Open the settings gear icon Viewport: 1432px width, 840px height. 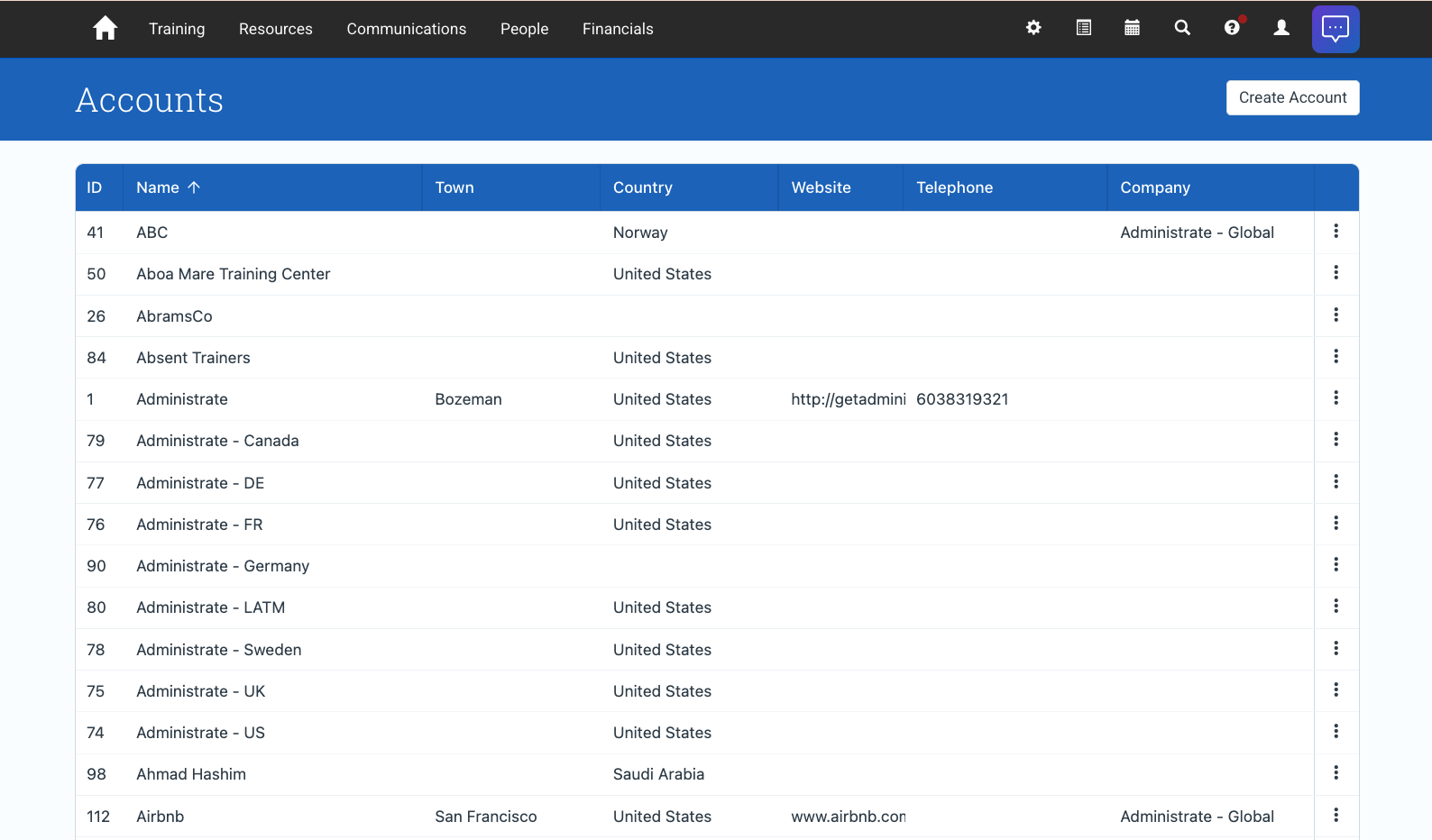coord(1033,28)
